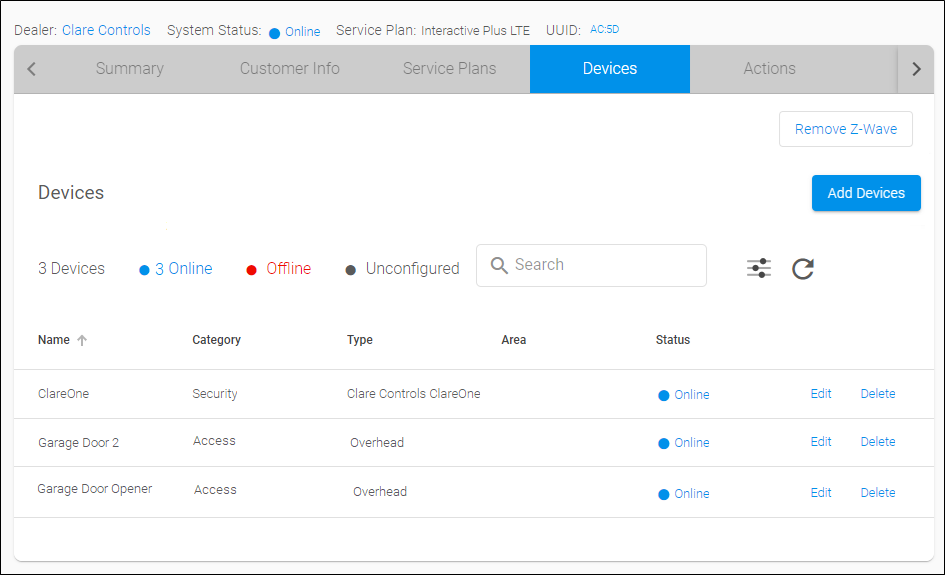Click the filter sliders icon
The image size is (948, 580).
point(759,268)
